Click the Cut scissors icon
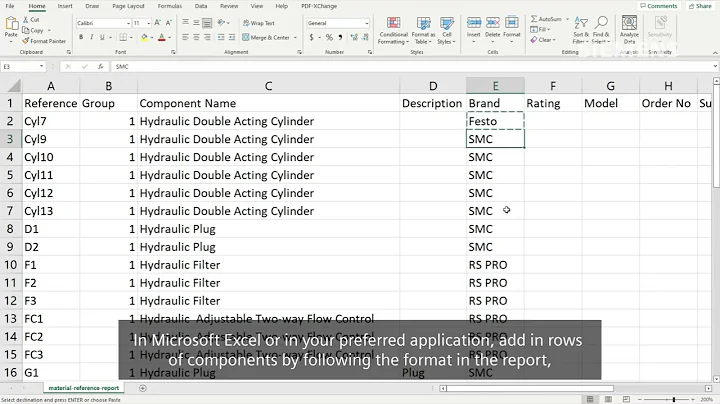The image size is (720, 404). [26, 20]
